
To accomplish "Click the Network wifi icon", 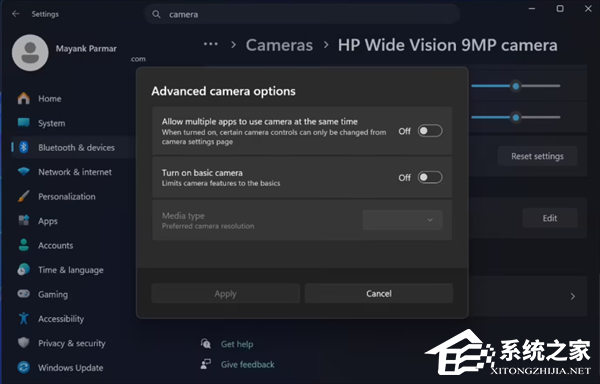I will coord(24,172).
